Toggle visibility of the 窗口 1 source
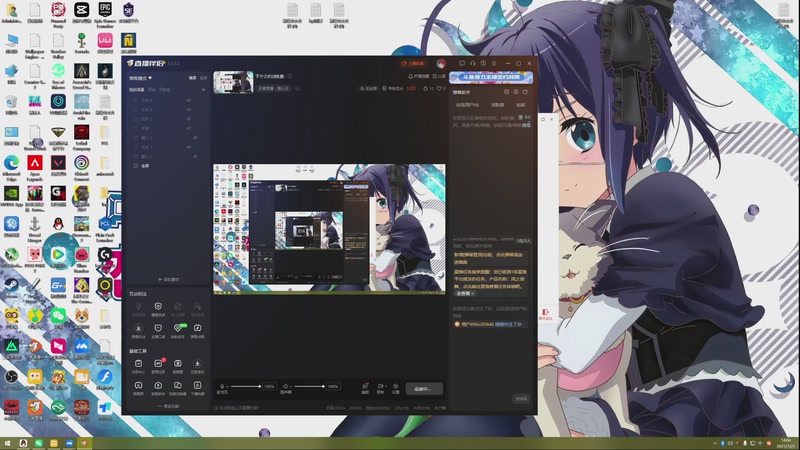Screen dimensions: 800x450 coord(195,157)
